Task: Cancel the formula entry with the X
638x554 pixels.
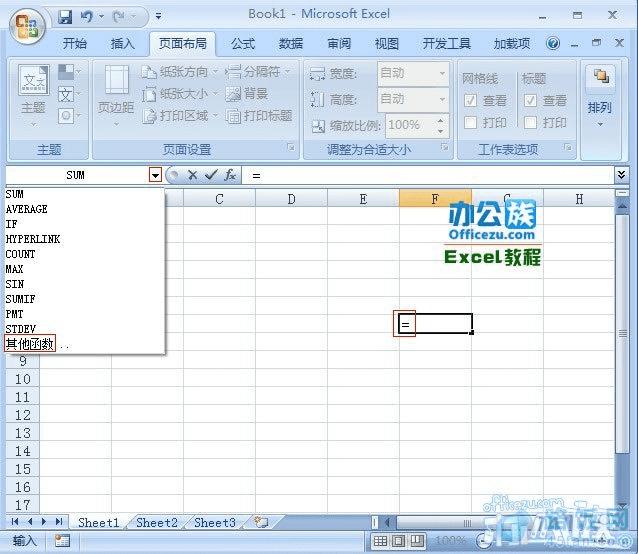Action: 192,175
